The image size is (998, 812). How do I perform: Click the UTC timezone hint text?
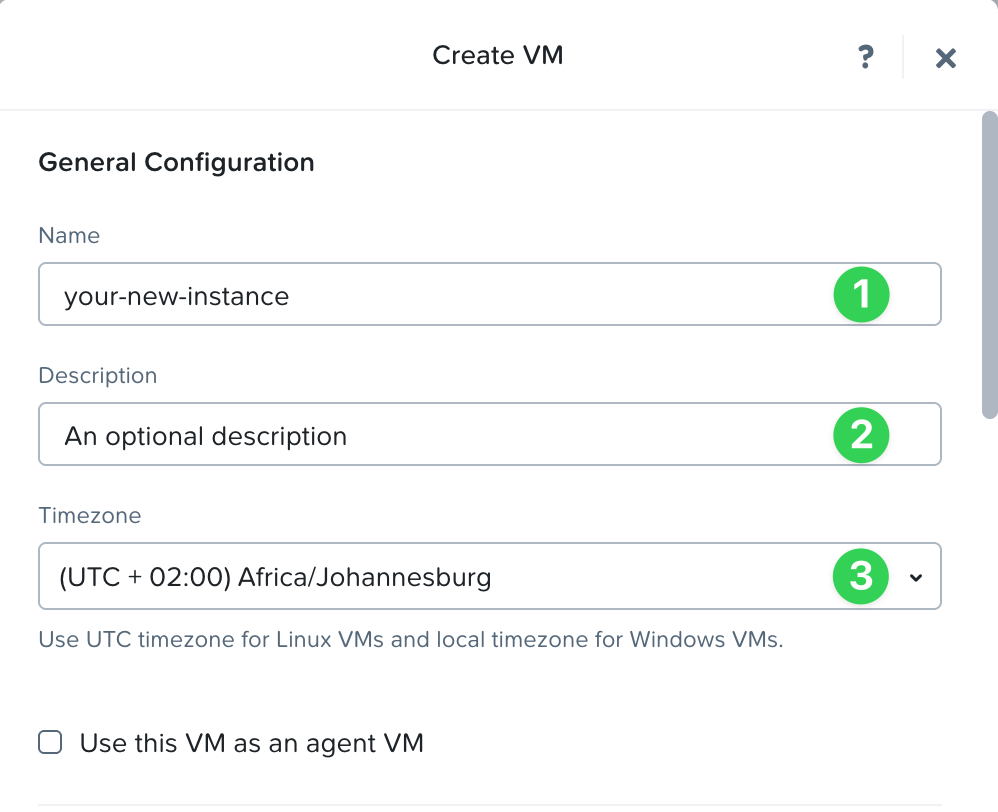[410, 640]
